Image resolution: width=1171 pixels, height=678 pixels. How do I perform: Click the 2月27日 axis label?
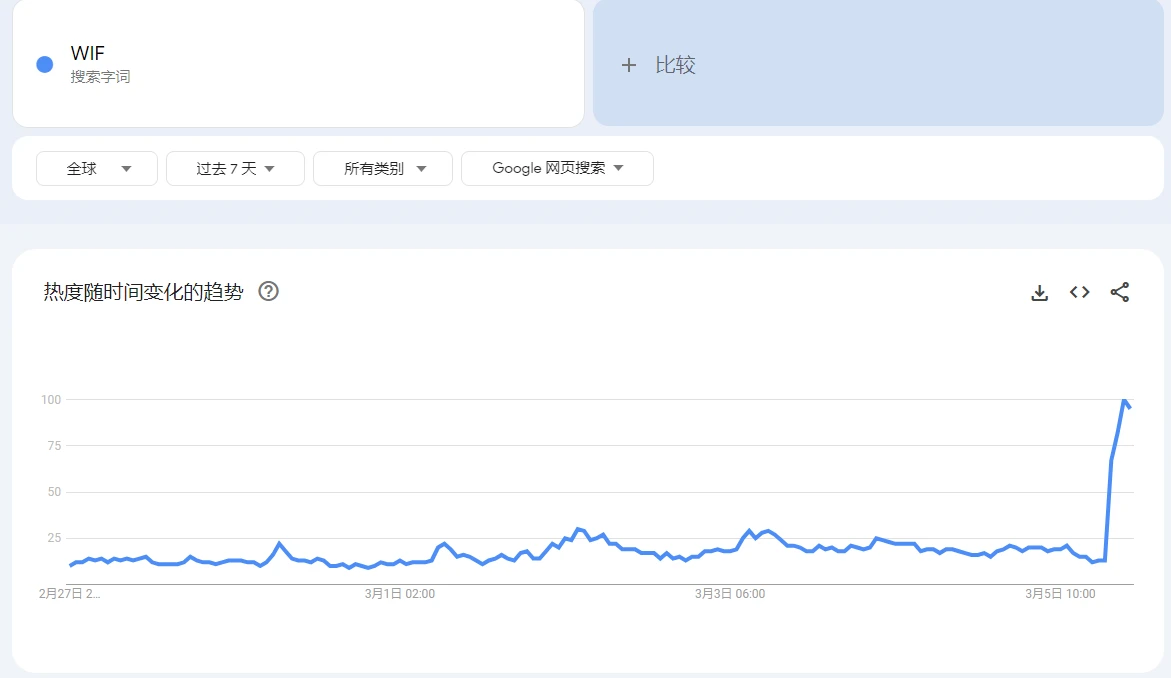pos(67,593)
